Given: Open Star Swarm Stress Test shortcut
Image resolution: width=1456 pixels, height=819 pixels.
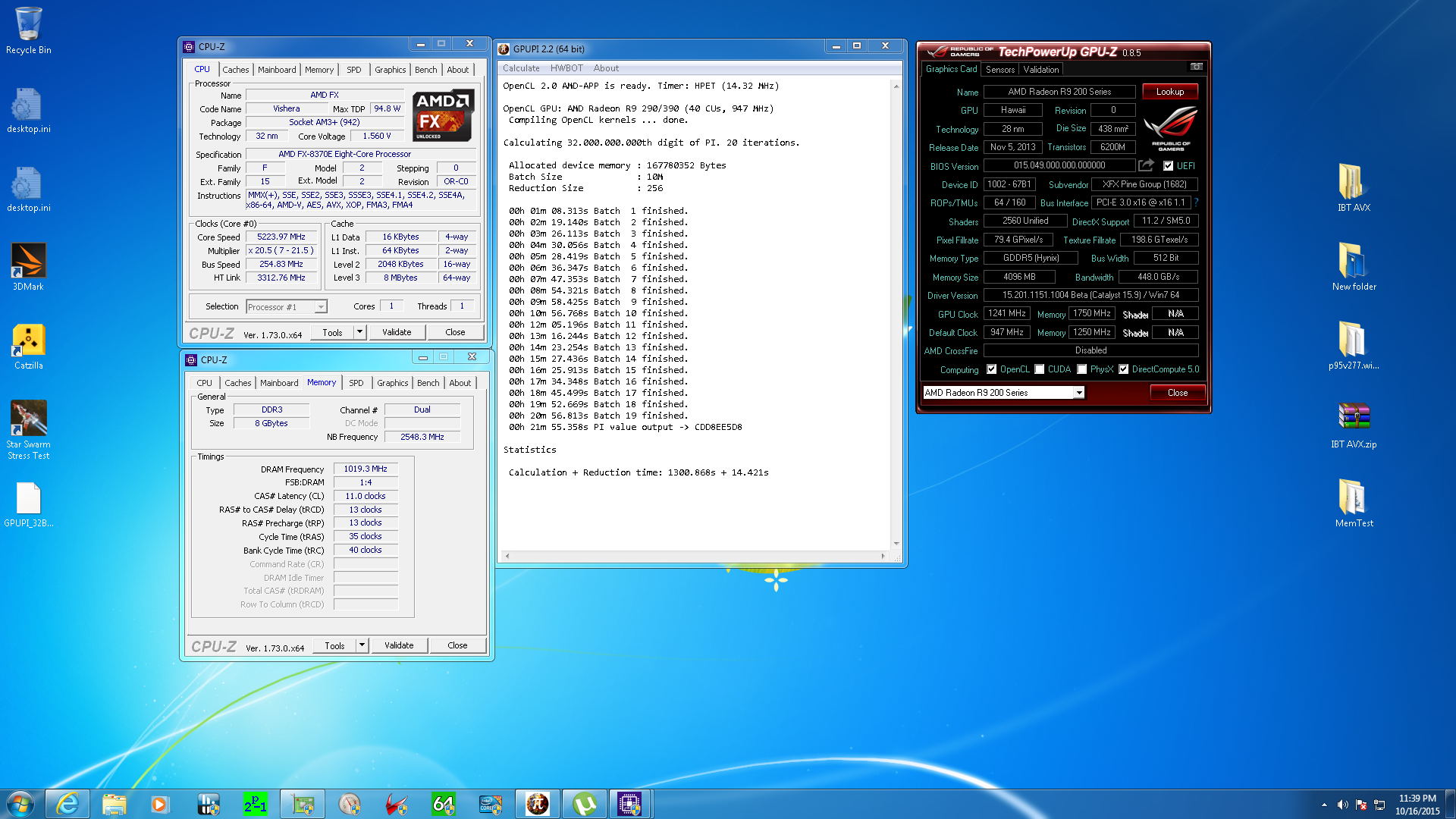Looking at the screenshot, I should 28,429.
